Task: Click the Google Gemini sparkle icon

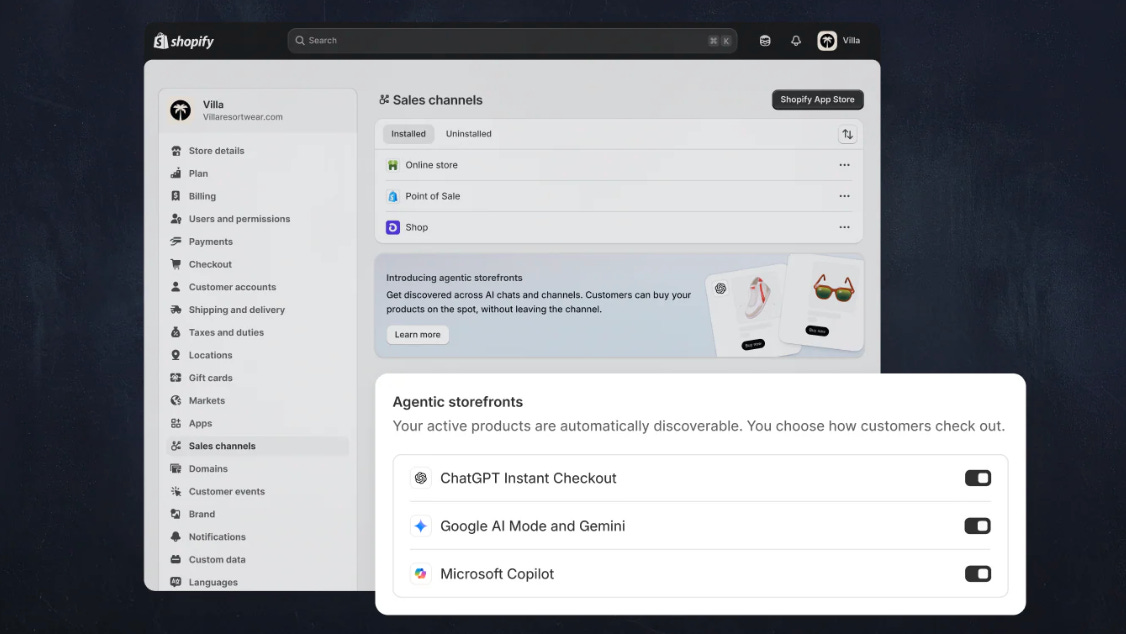Action: 421,526
